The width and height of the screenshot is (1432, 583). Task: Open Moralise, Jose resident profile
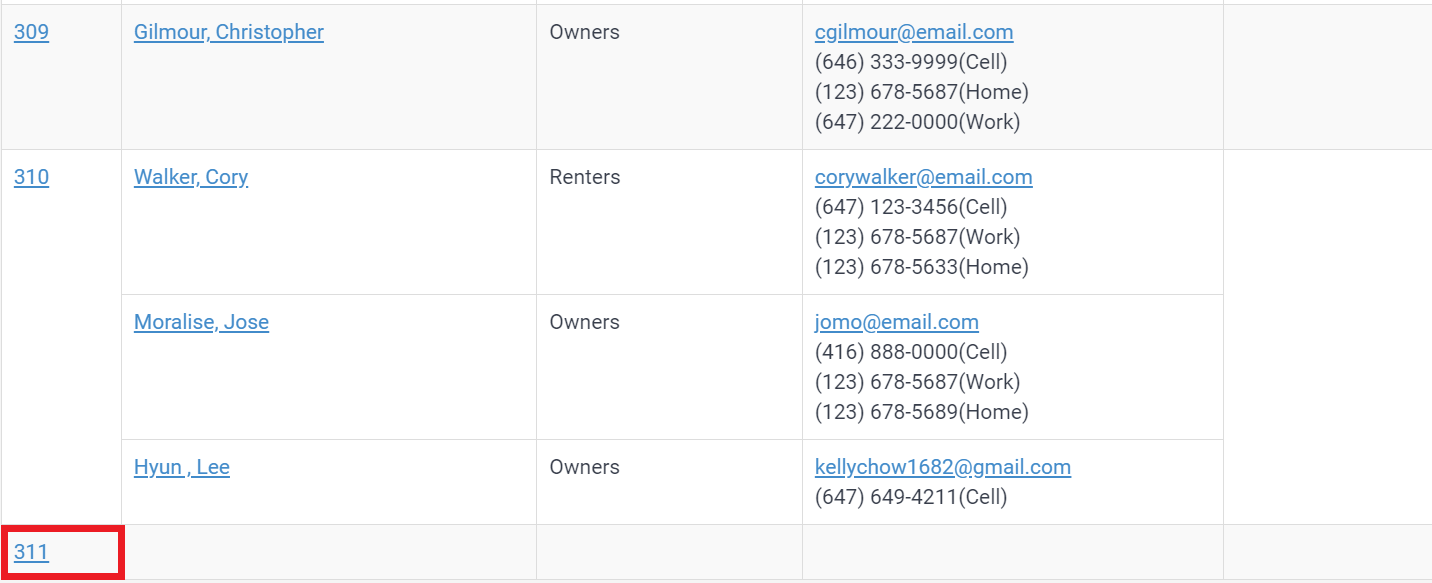pos(201,322)
